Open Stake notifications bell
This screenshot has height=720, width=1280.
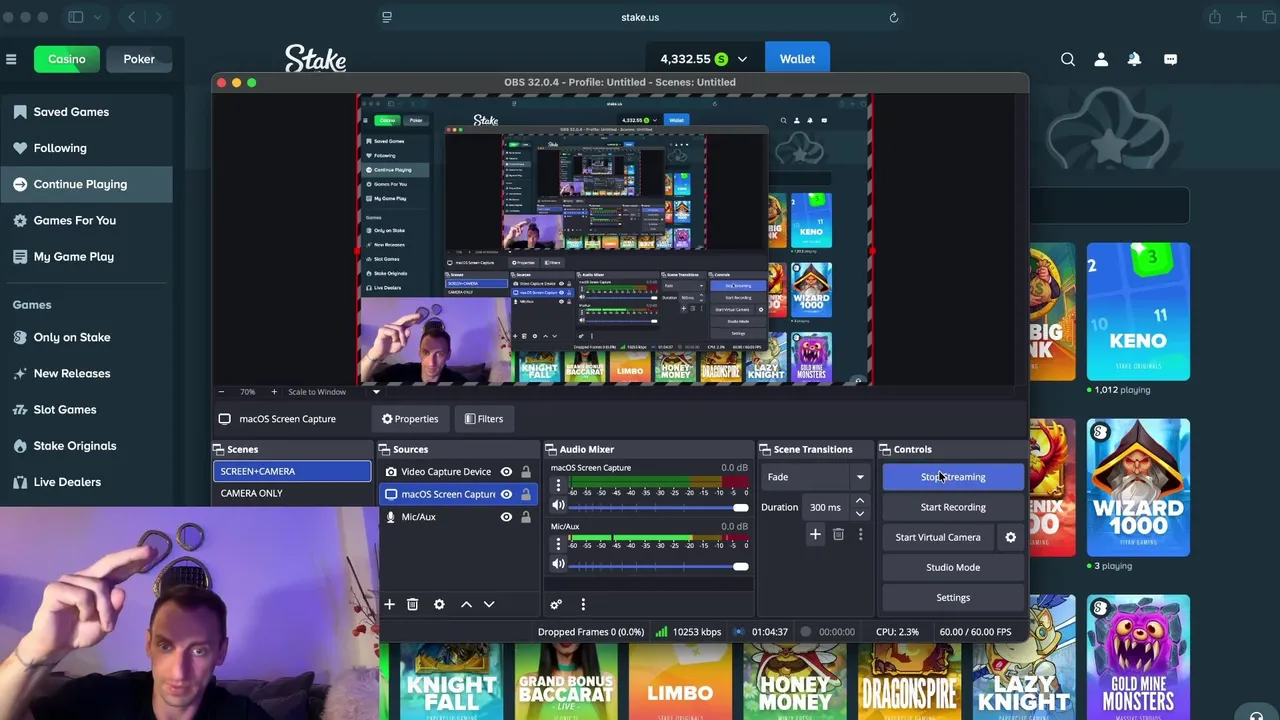coord(1134,59)
